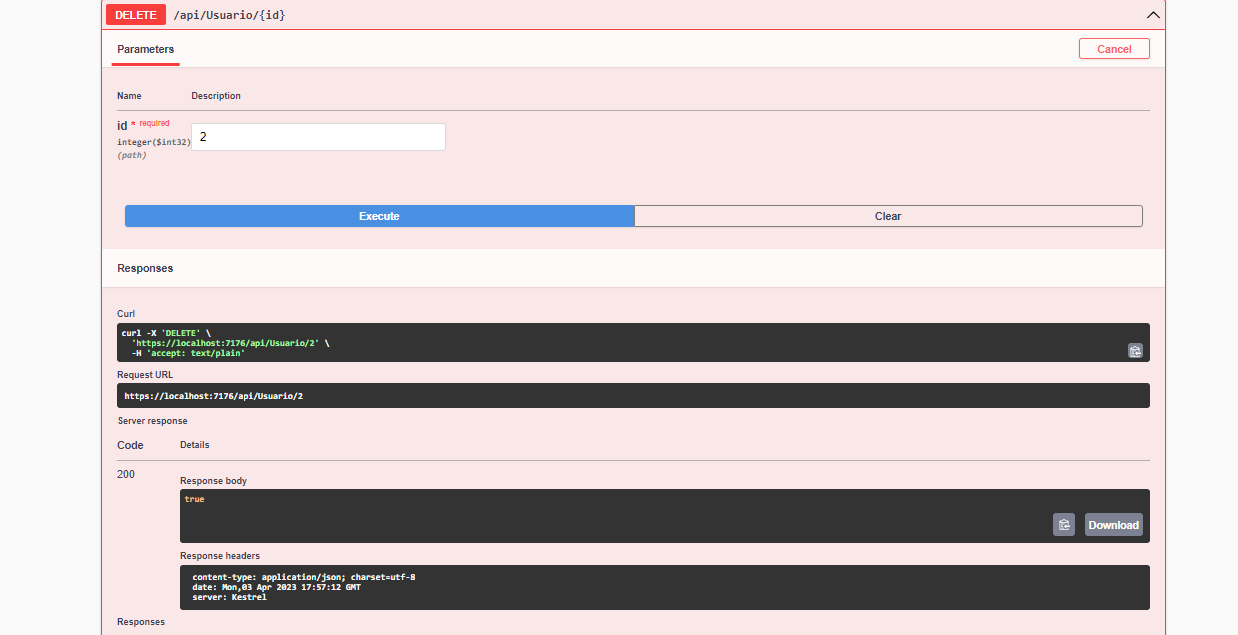Click the 'Response body' label
The image size is (1238, 635).
point(213,480)
